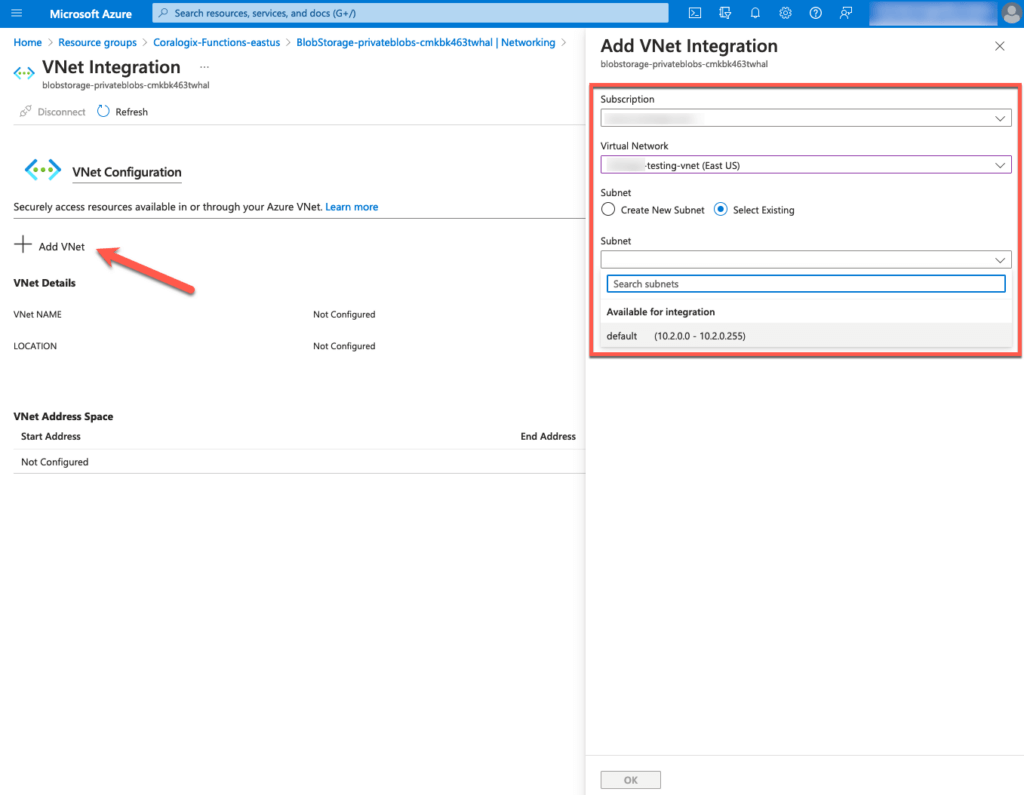Open Cloud Shell from the top bar
The image size is (1024, 795).
click(x=695, y=13)
